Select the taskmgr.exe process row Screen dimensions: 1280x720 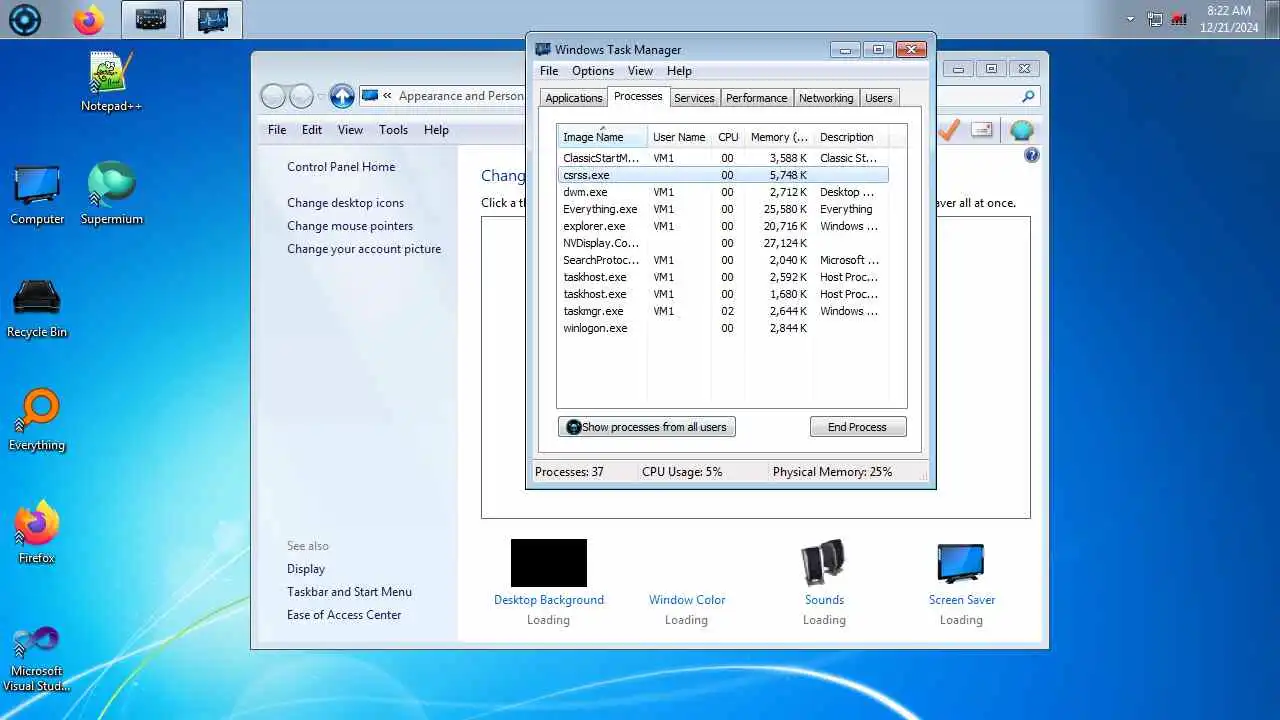723,311
